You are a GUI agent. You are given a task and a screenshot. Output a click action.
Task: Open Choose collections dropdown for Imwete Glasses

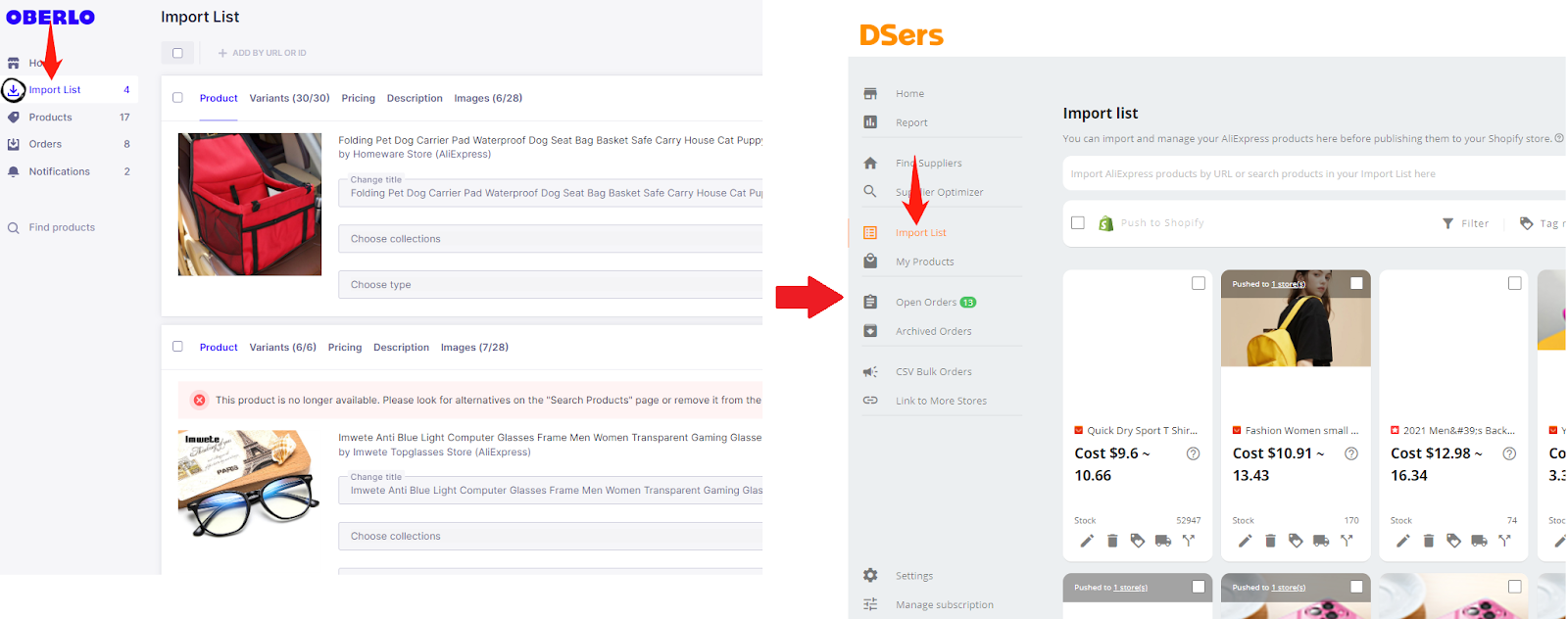[x=550, y=537]
